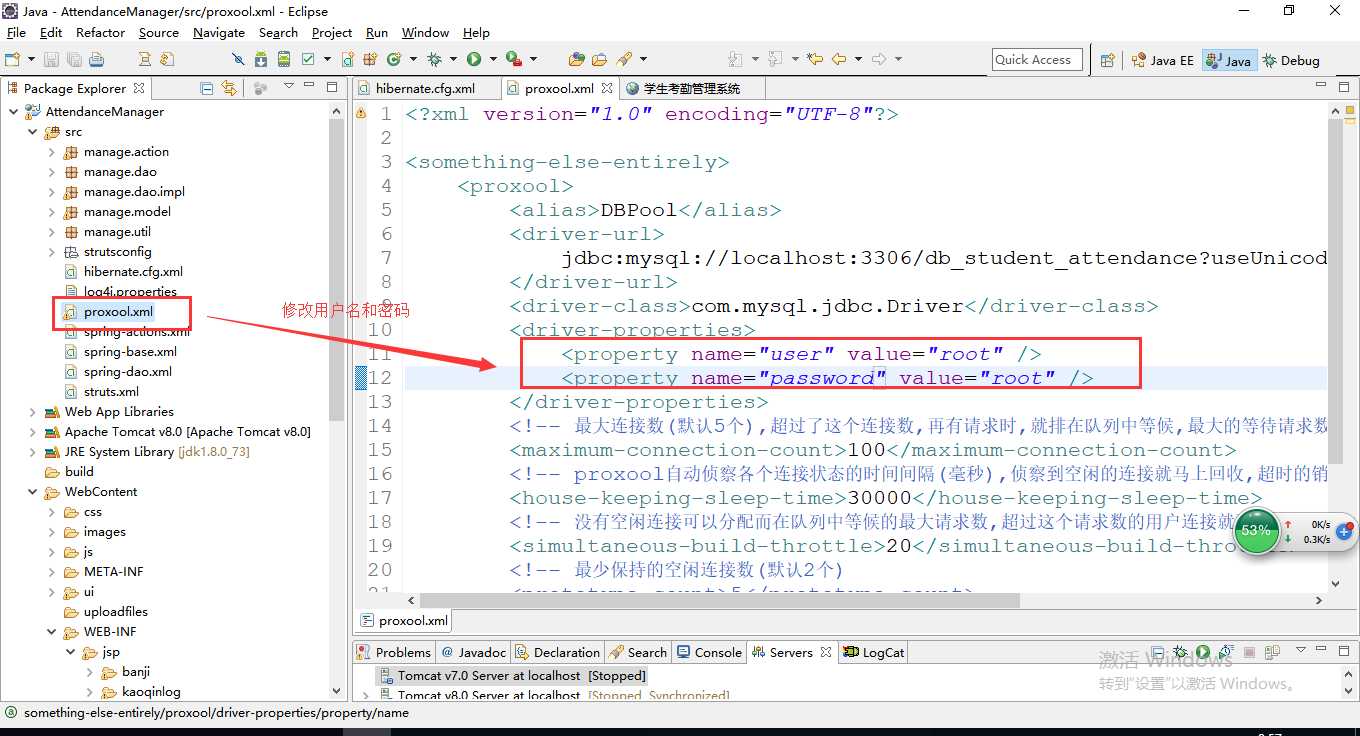Click Last Edit Location arrow icon
The height and width of the screenshot is (736, 1360).
[x=815, y=59]
